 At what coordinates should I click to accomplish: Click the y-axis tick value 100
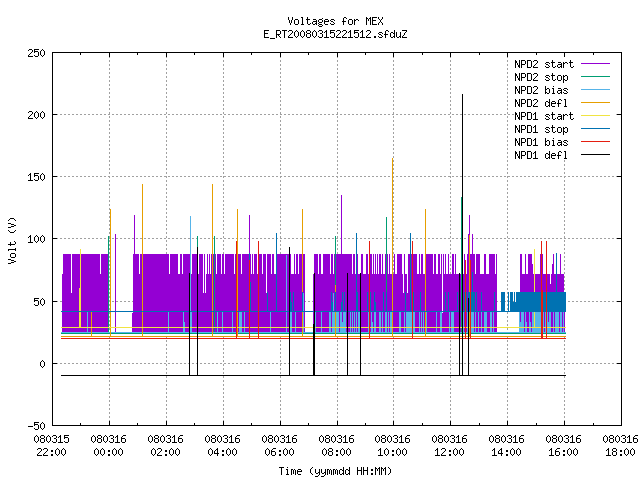36,239
